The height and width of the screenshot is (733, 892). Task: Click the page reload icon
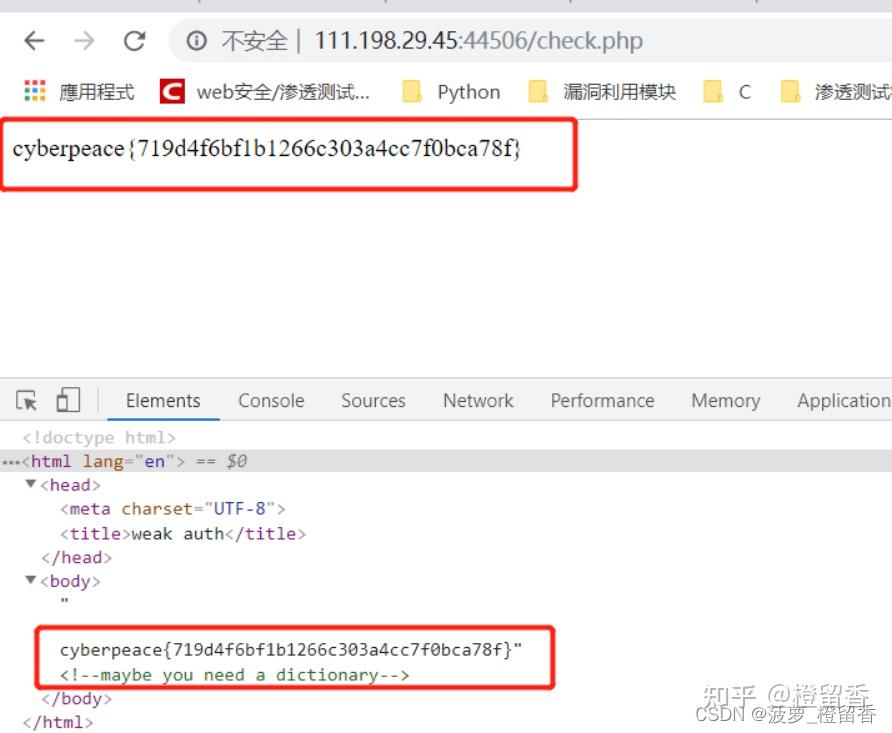click(x=135, y=41)
